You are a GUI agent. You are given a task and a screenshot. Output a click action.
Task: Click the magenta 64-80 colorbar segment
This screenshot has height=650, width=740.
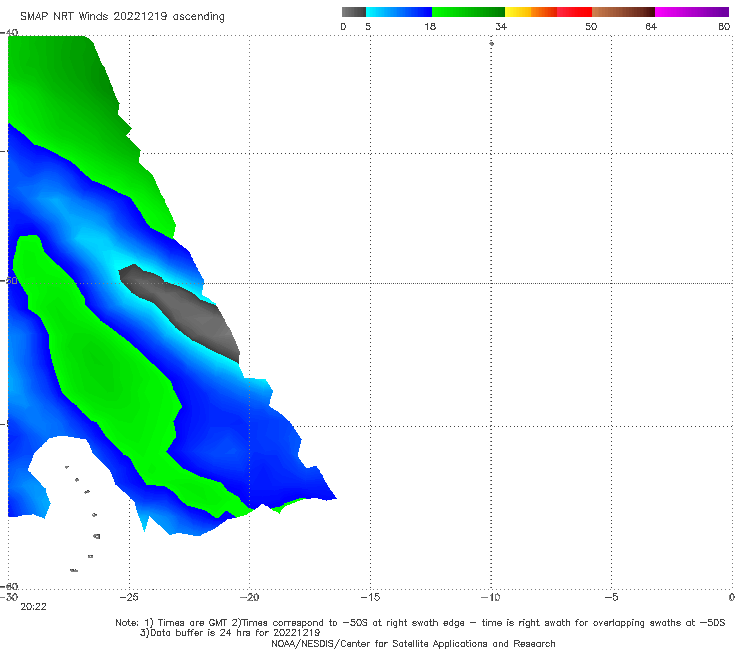(692, 12)
